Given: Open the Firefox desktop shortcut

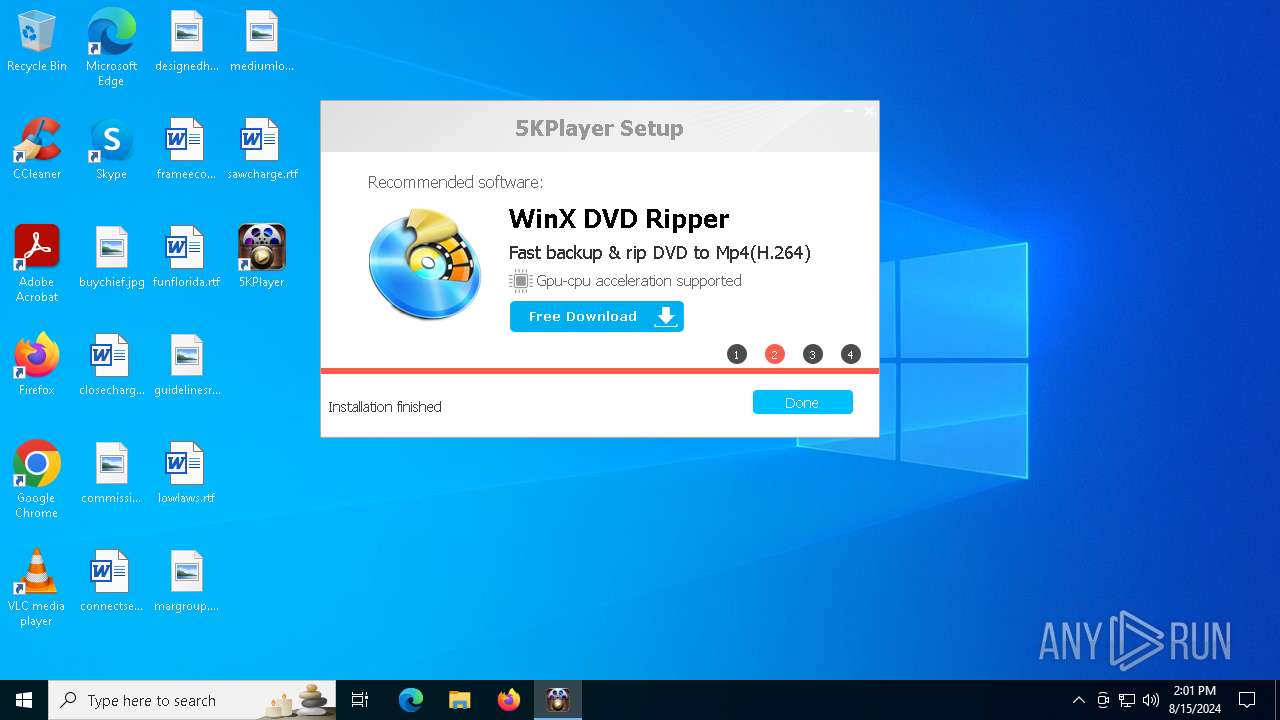Looking at the screenshot, I should pos(37,364).
